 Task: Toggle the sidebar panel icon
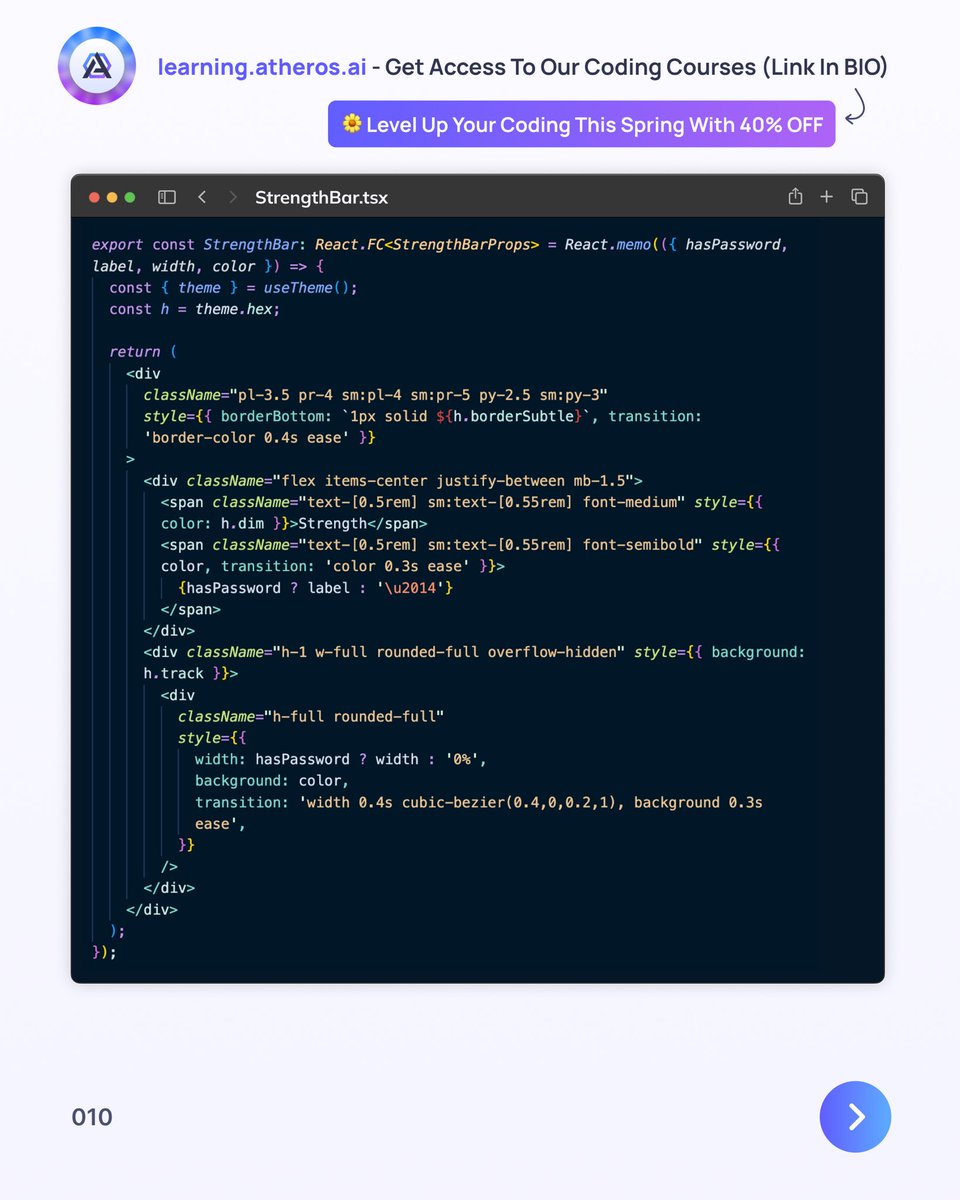pyautogui.click(x=167, y=197)
